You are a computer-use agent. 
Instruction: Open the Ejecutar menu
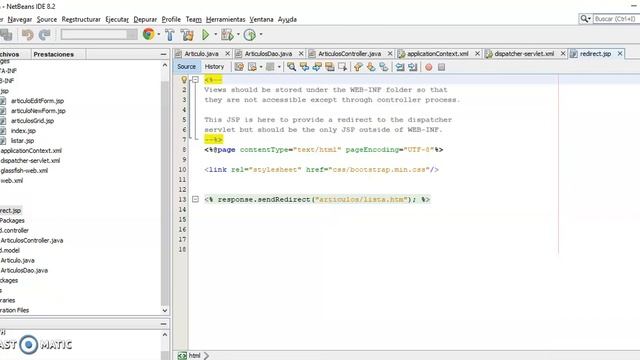point(117,19)
